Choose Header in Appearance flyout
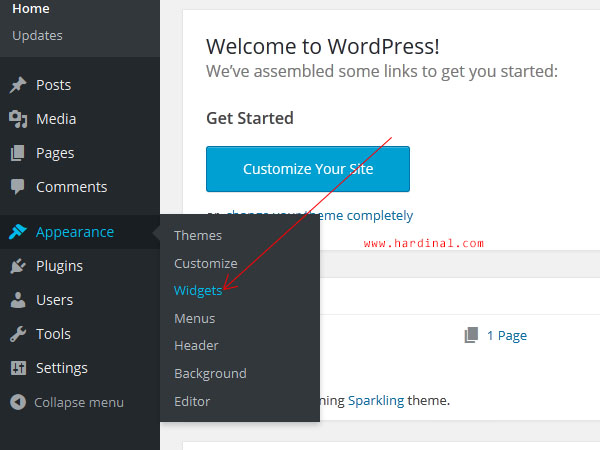 [x=196, y=346]
